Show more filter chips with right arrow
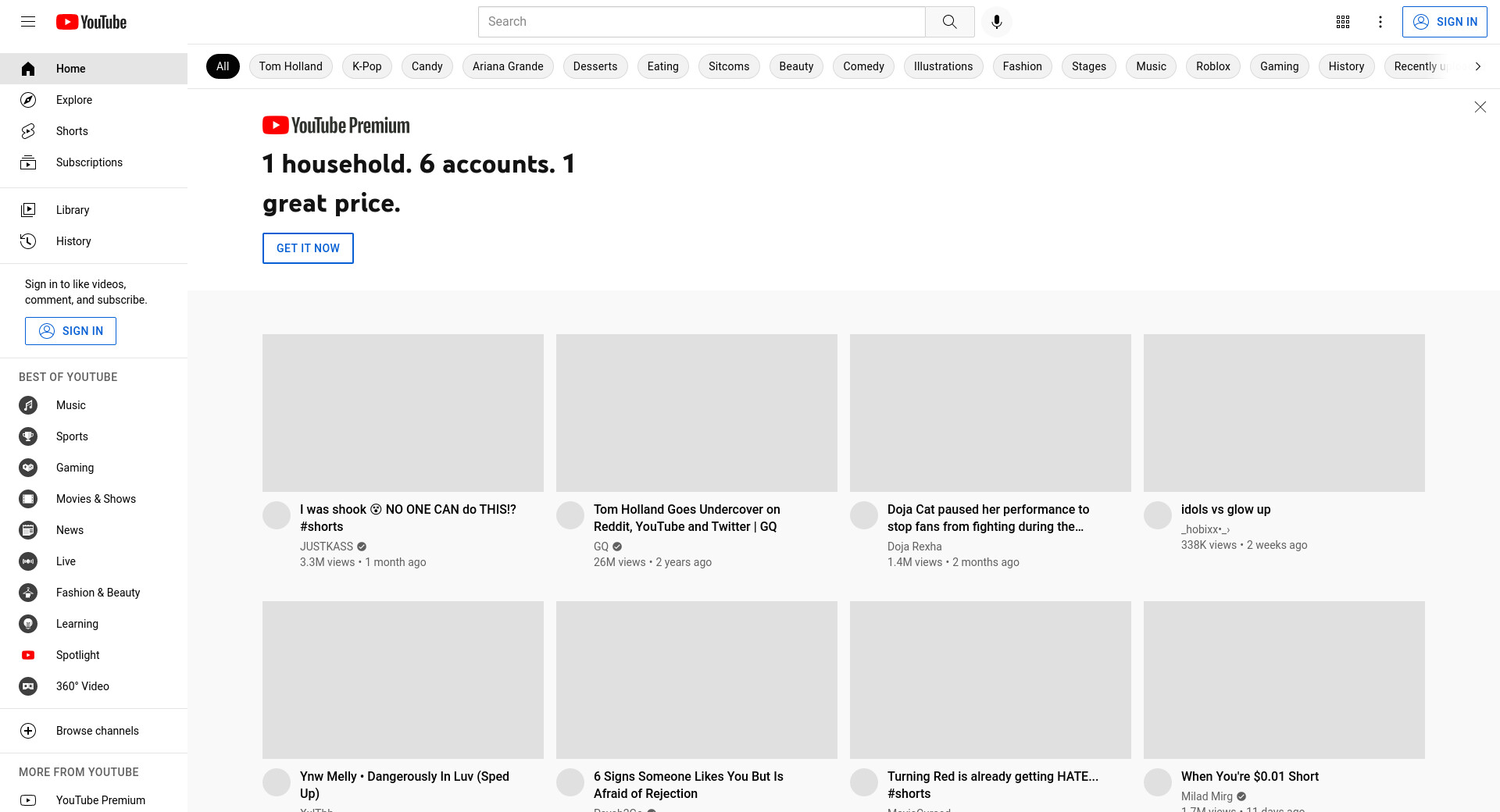This screenshot has height=812, width=1500. tap(1477, 66)
